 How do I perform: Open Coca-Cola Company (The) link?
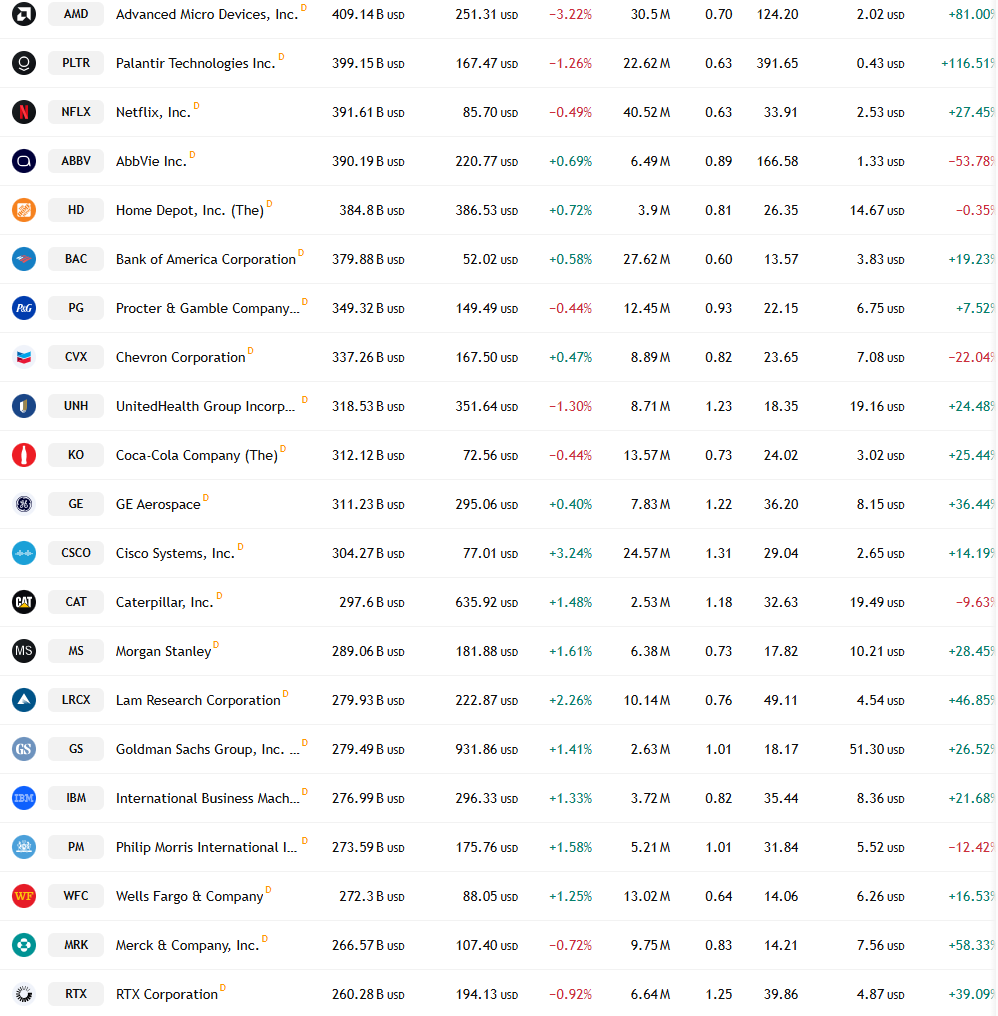(196, 456)
